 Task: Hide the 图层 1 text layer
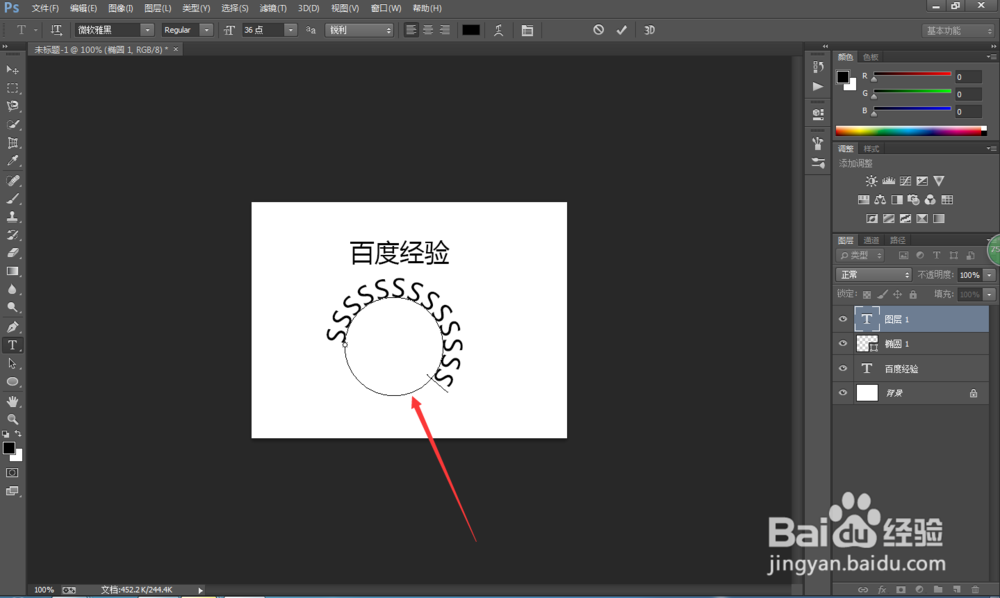(843, 319)
